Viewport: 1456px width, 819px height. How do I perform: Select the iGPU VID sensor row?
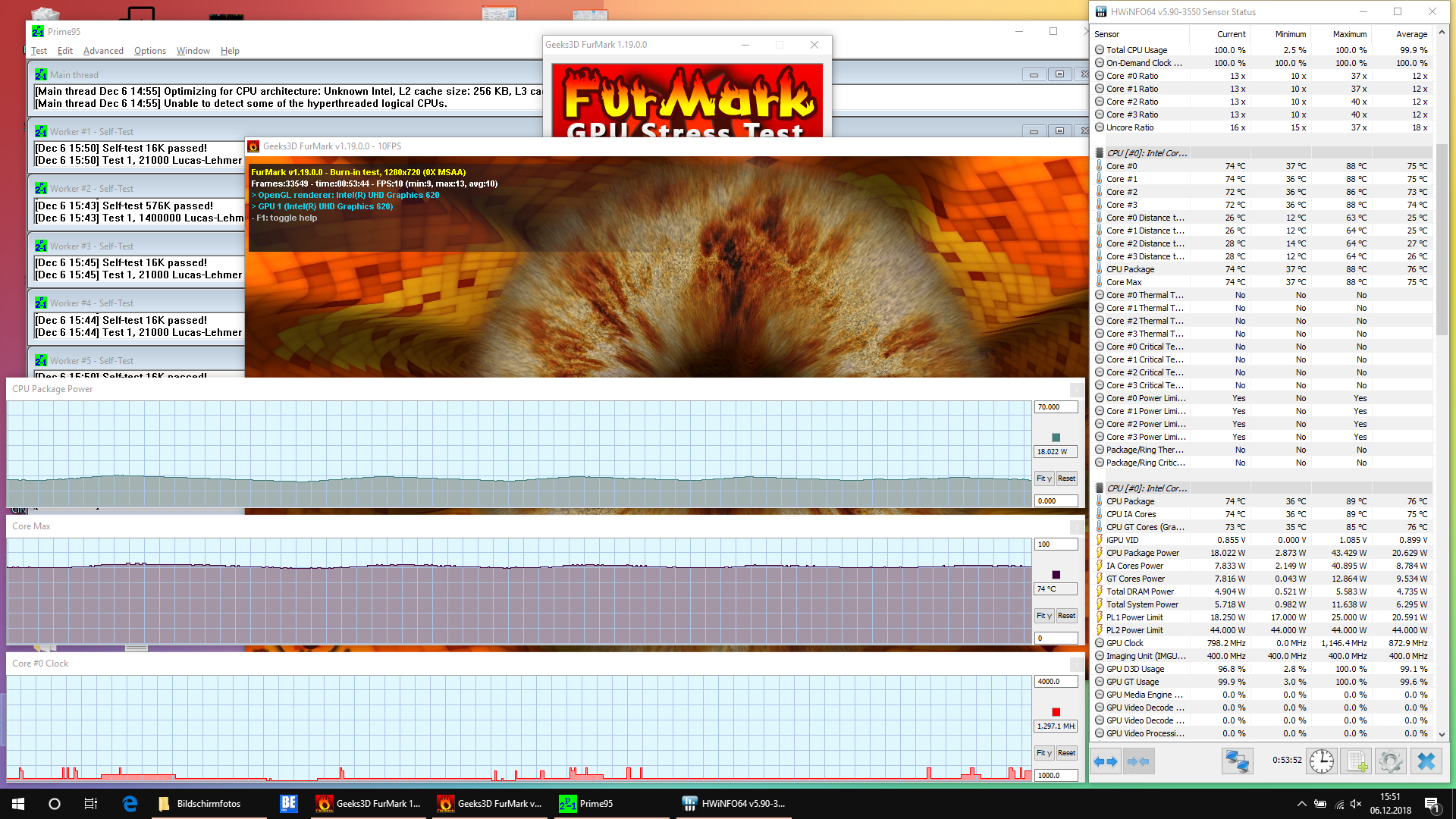pos(1262,540)
